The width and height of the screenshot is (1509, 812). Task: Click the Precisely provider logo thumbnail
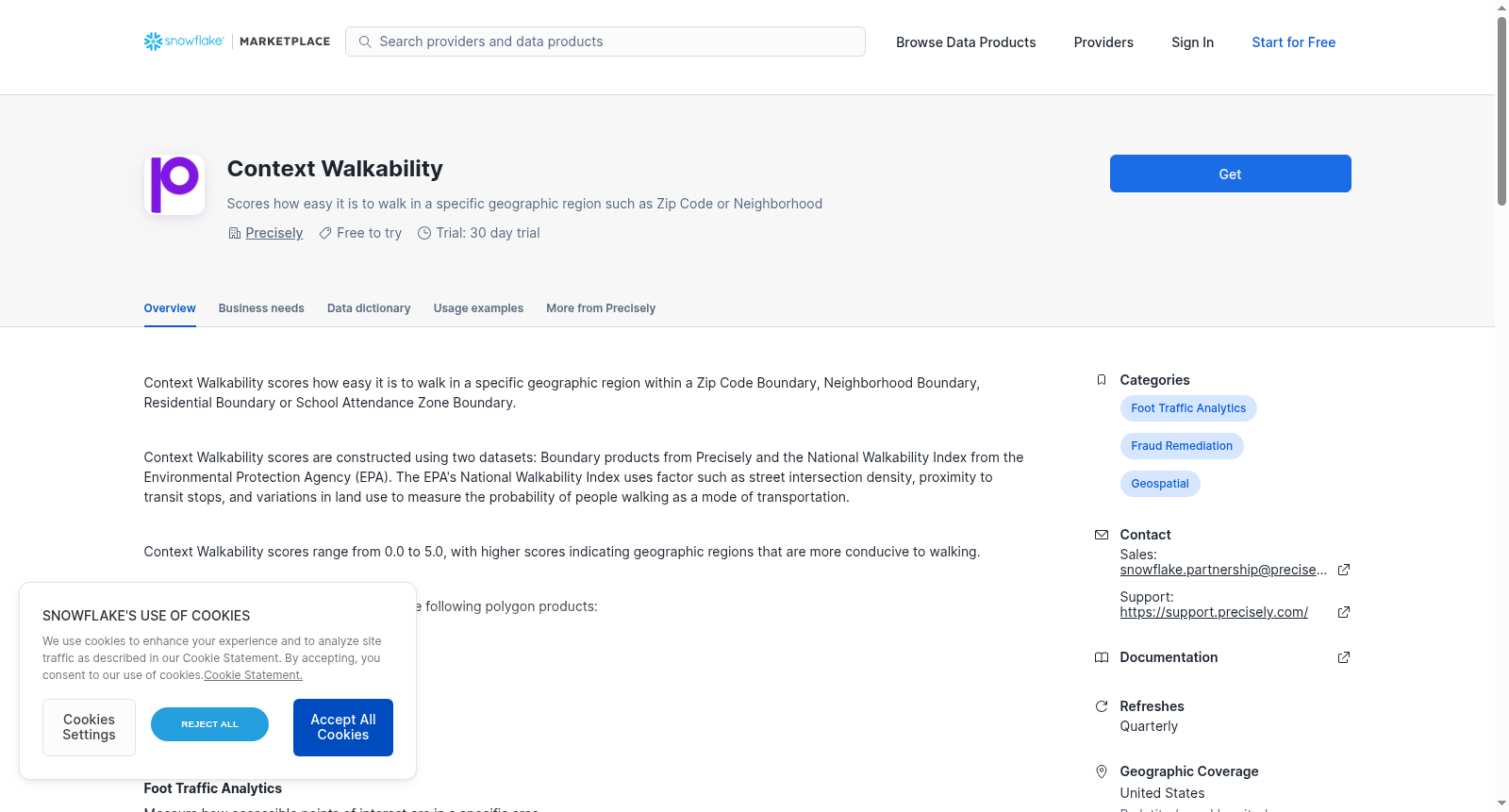pyautogui.click(x=174, y=185)
